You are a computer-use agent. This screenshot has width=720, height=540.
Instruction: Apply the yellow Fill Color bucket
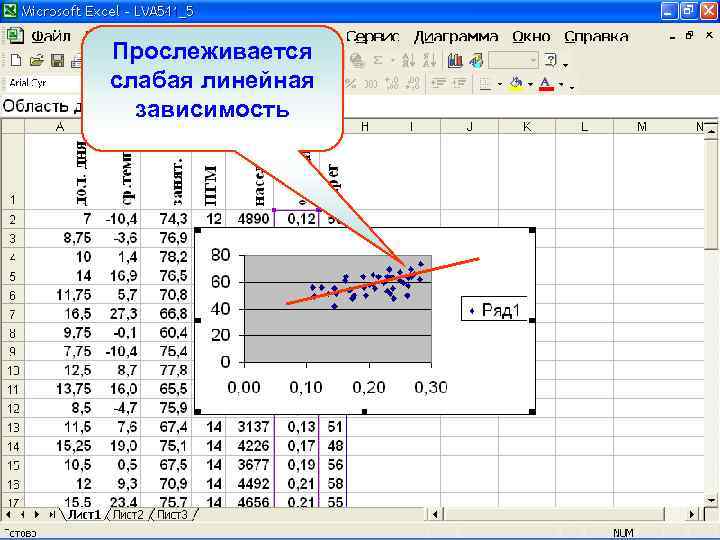pyautogui.click(x=517, y=84)
